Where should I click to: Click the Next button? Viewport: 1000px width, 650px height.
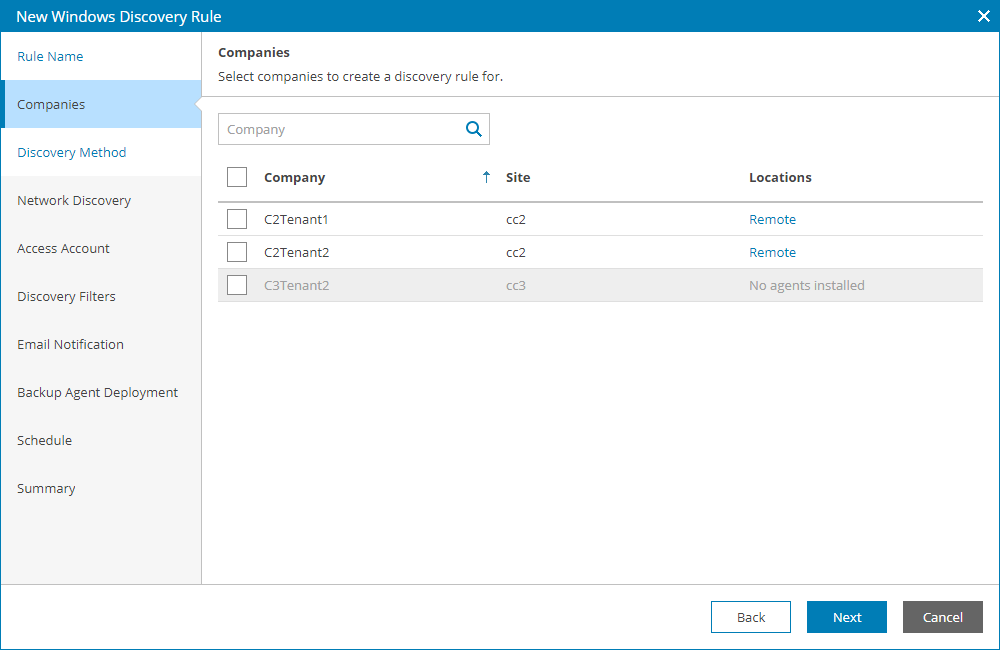click(x=846, y=617)
